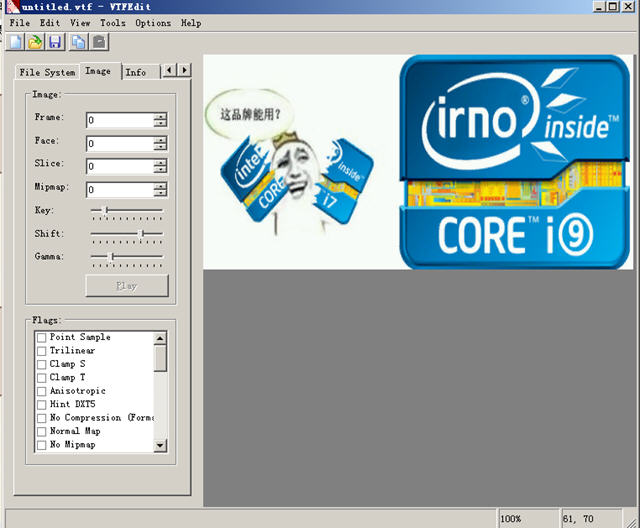This screenshot has width=640, height=528.
Task: Toggle the Trilinear flag checkbox
Action: click(x=41, y=351)
